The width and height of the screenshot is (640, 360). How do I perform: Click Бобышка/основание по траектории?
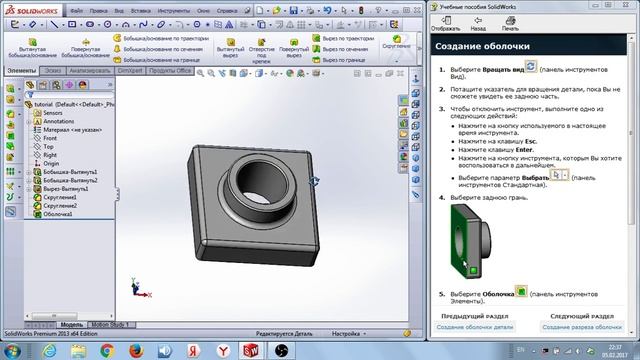click(161, 38)
